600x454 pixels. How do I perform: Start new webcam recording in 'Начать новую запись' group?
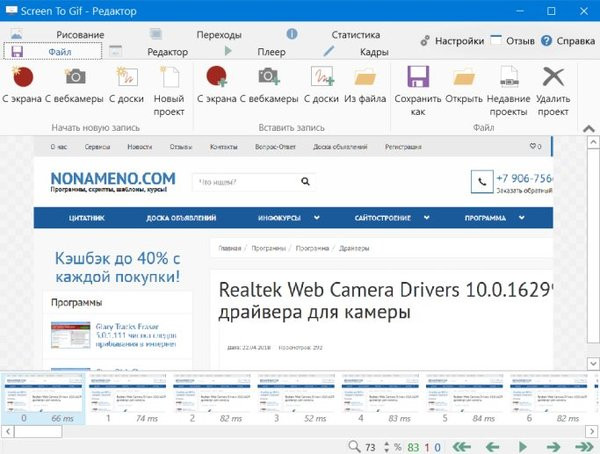coord(74,77)
